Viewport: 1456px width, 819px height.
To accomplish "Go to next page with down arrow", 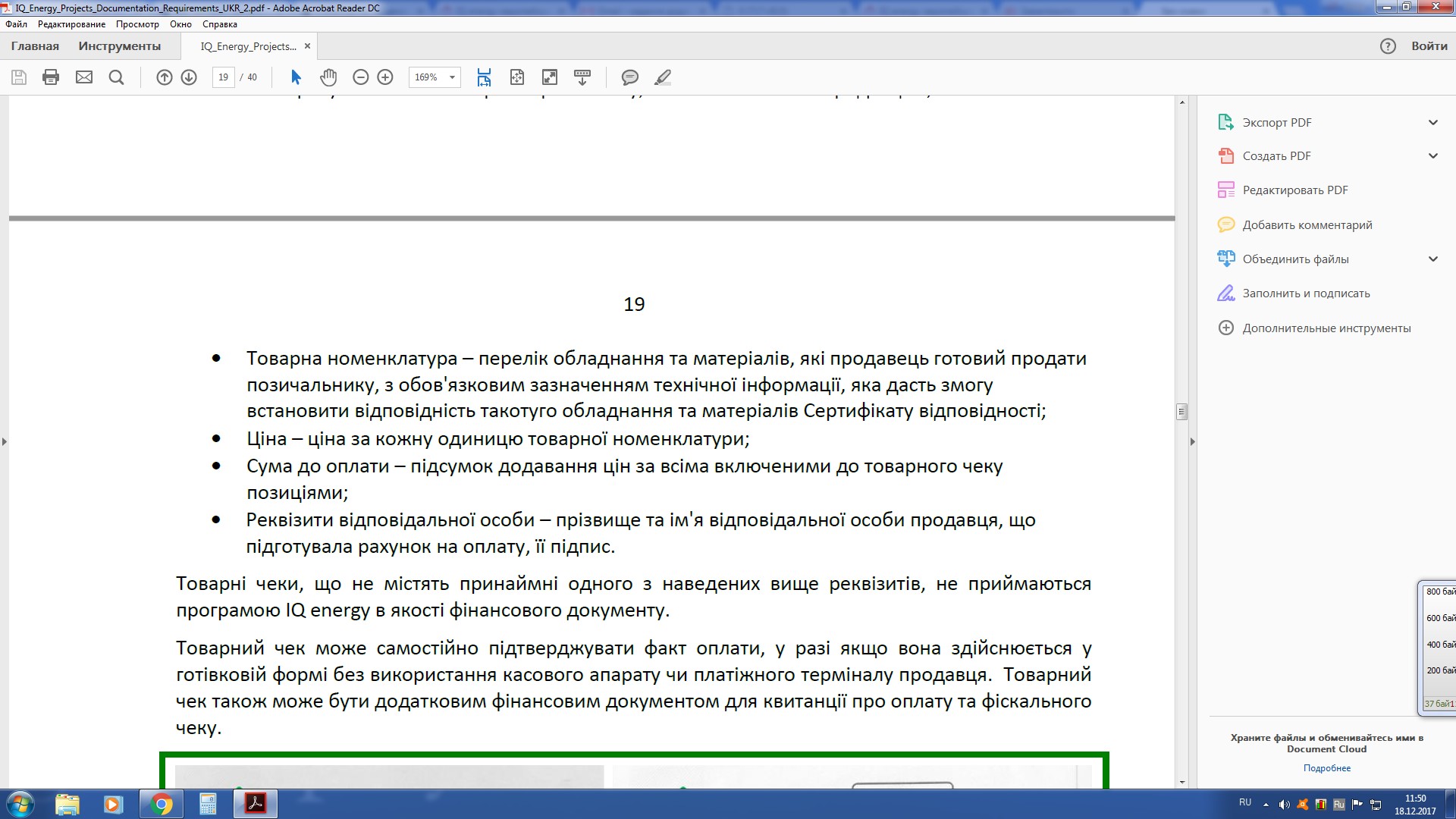I will coord(189,77).
